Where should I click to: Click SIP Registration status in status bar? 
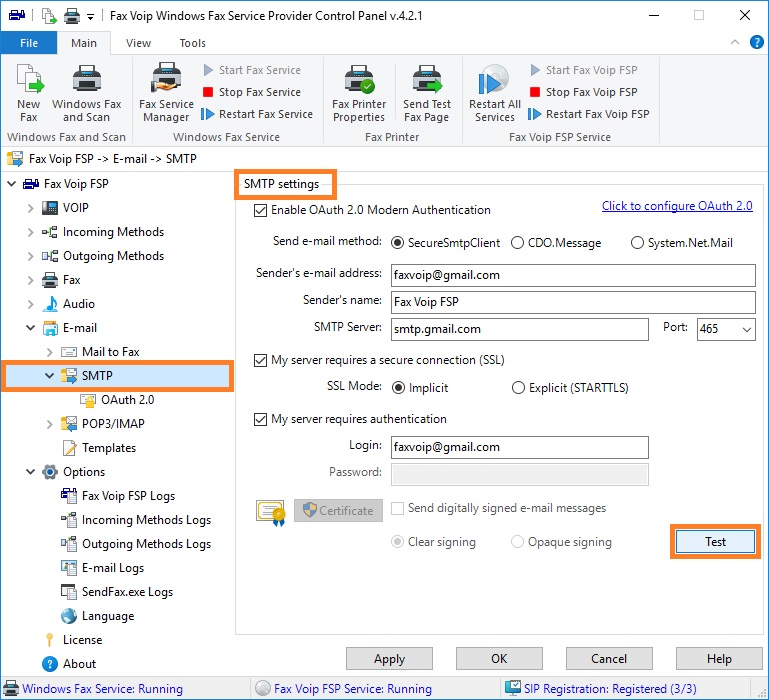click(601, 689)
